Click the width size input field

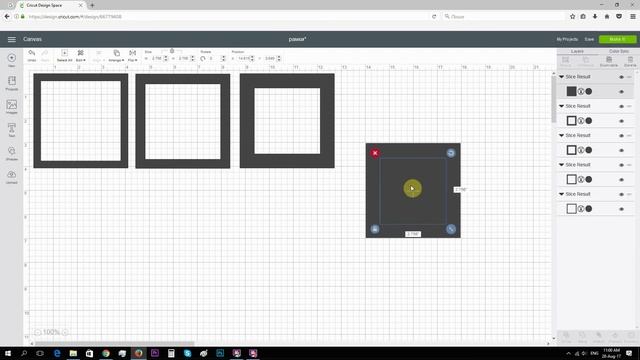[157, 59]
